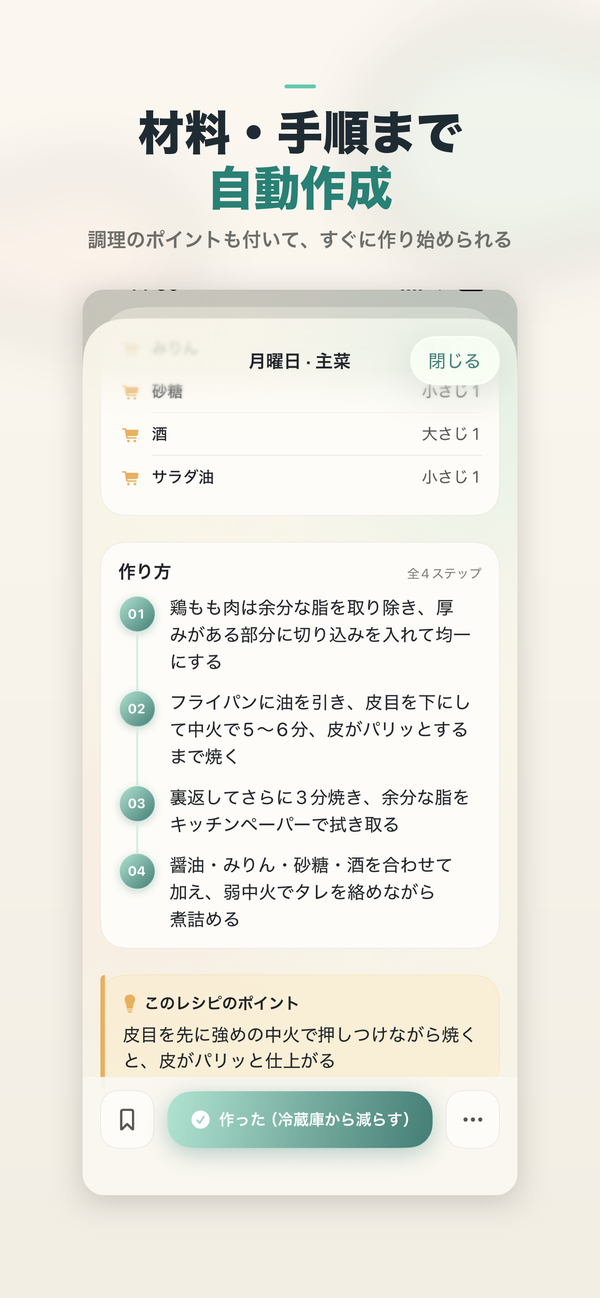The image size is (600, 1298).
Task: Tap the faded cart icon beside みりん
Action: [131, 345]
